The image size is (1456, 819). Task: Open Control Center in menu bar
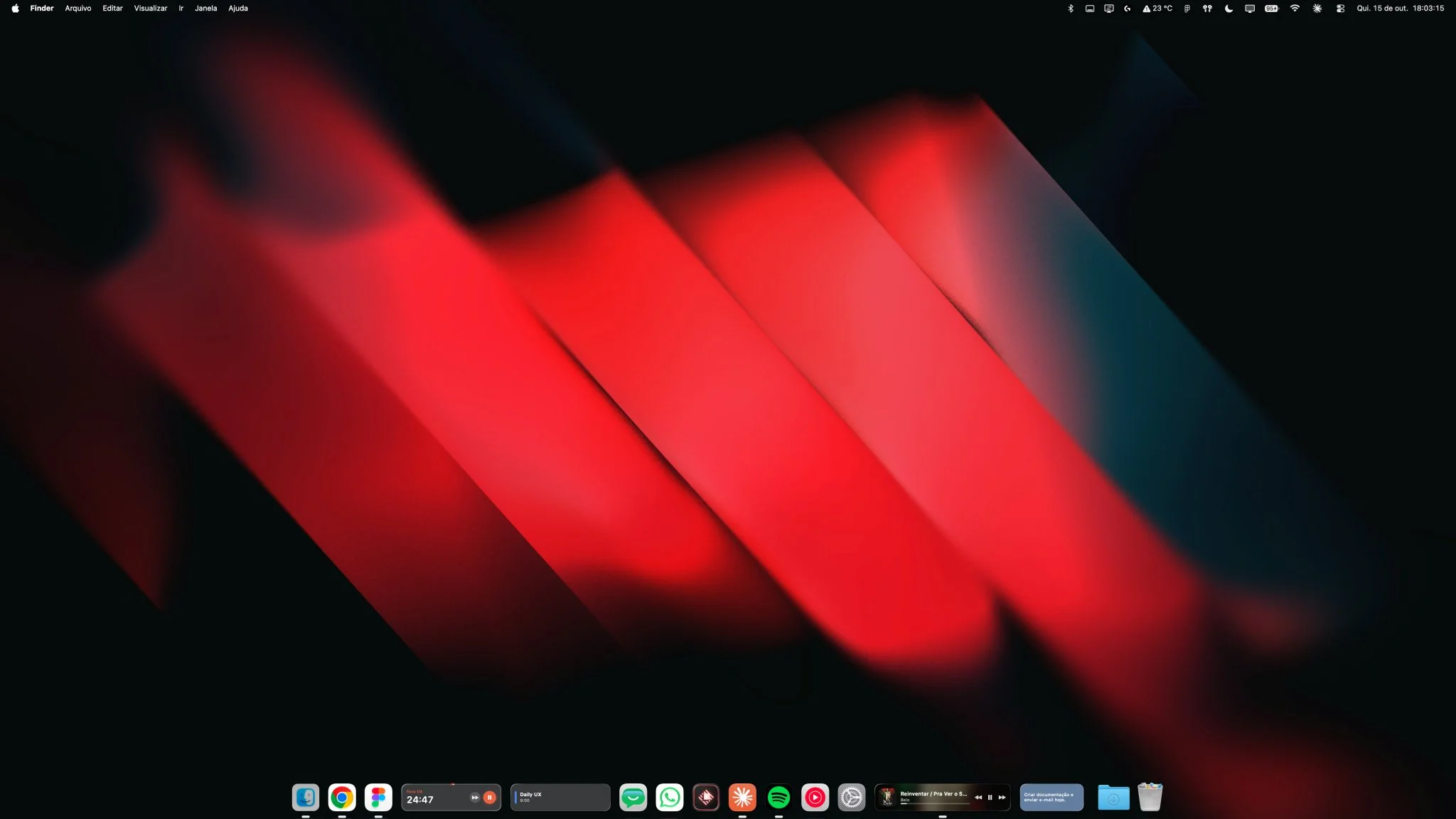pos(1340,9)
